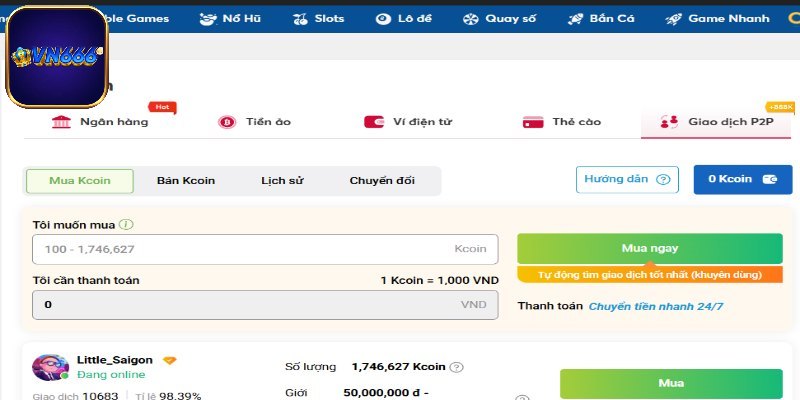Click the VN666 logo
The width and height of the screenshot is (800, 400).
coord(56,57)
